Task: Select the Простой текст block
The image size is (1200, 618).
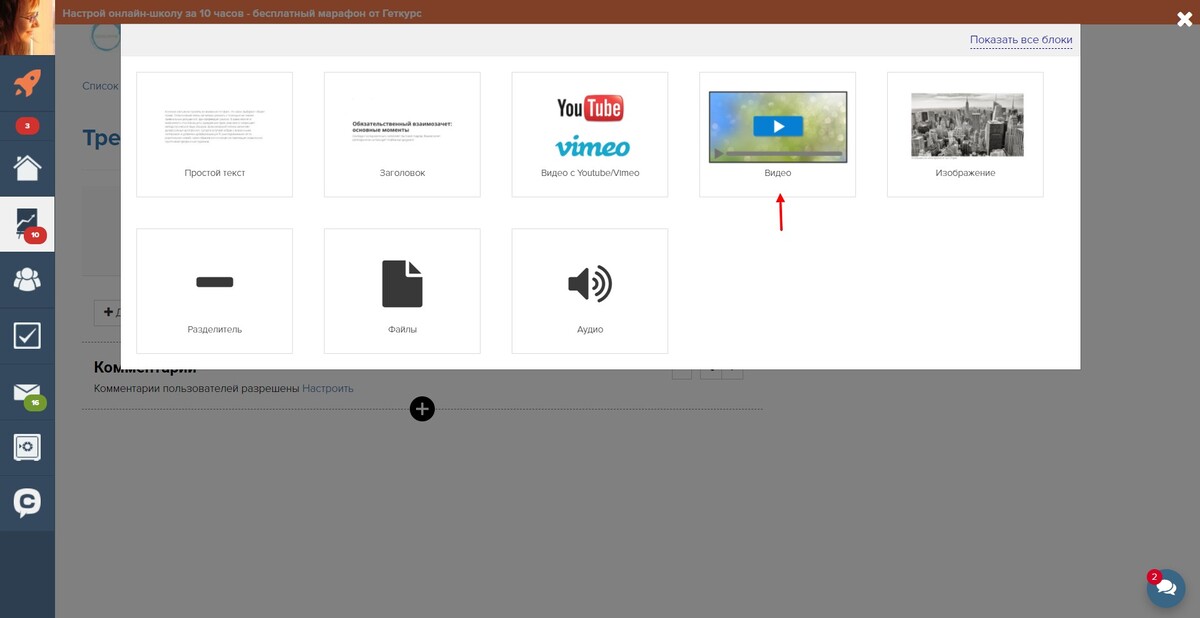Action: pyautogui.click(x=214, y=134)
